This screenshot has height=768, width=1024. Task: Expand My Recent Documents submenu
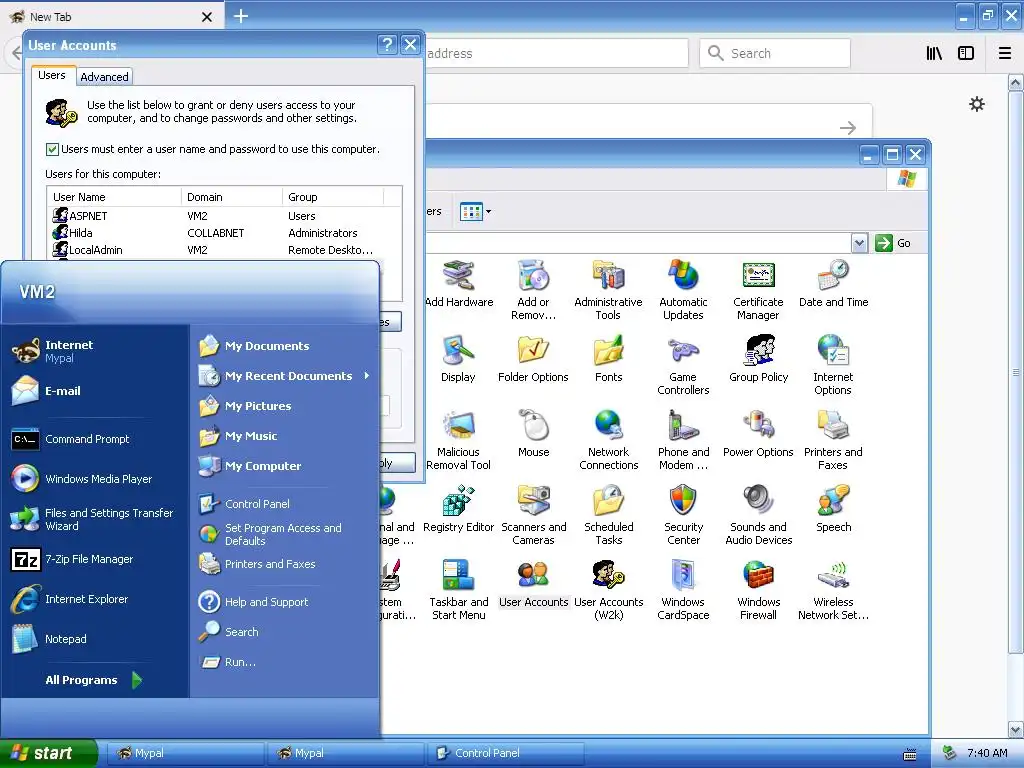[x=285, y=376]
